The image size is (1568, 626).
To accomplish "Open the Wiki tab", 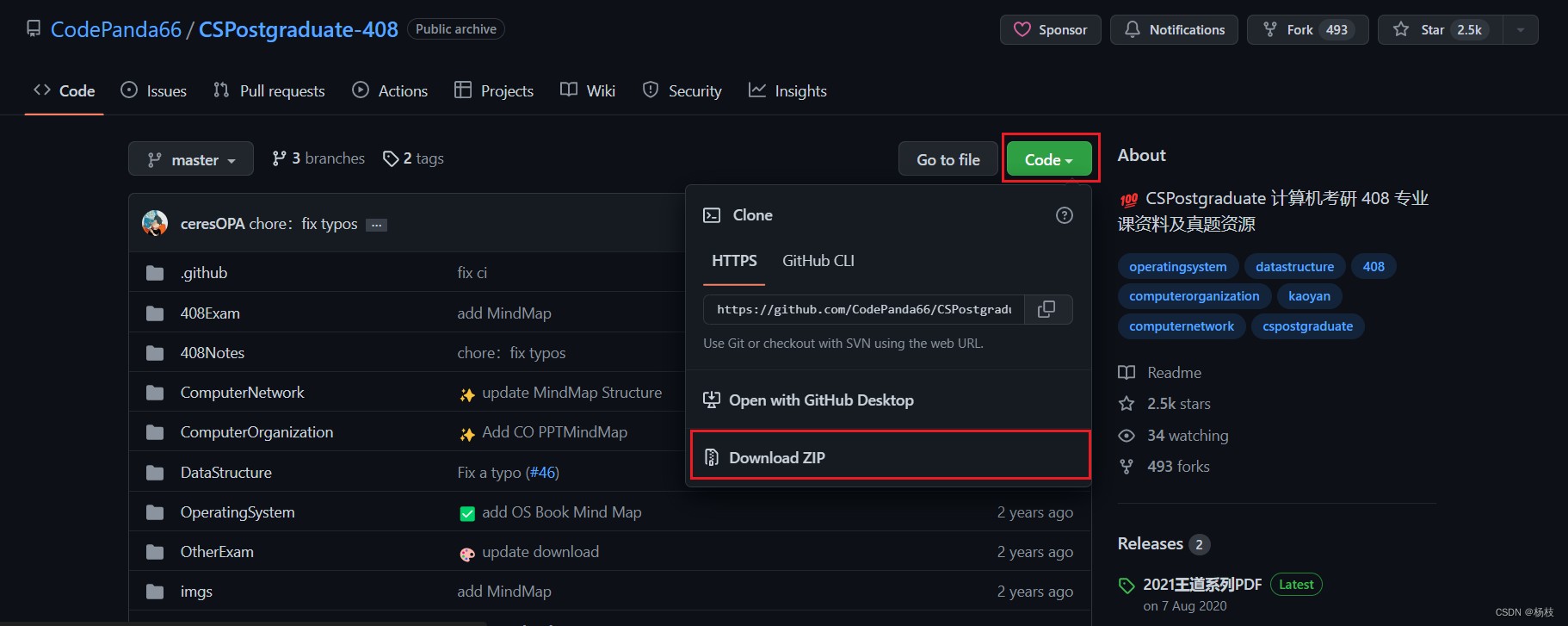I will [x=588, y=90].
